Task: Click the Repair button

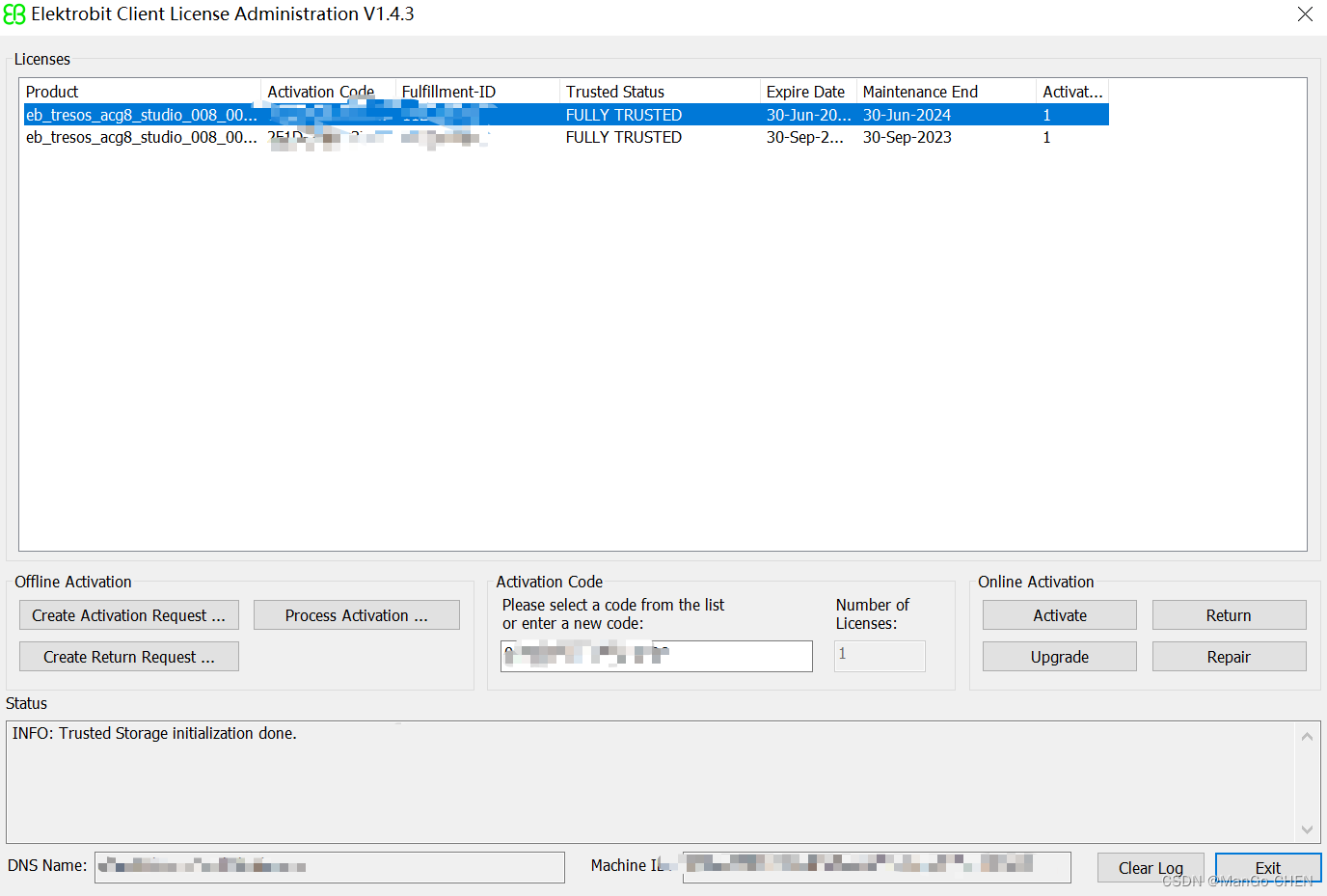Action: coord(1229,657)
